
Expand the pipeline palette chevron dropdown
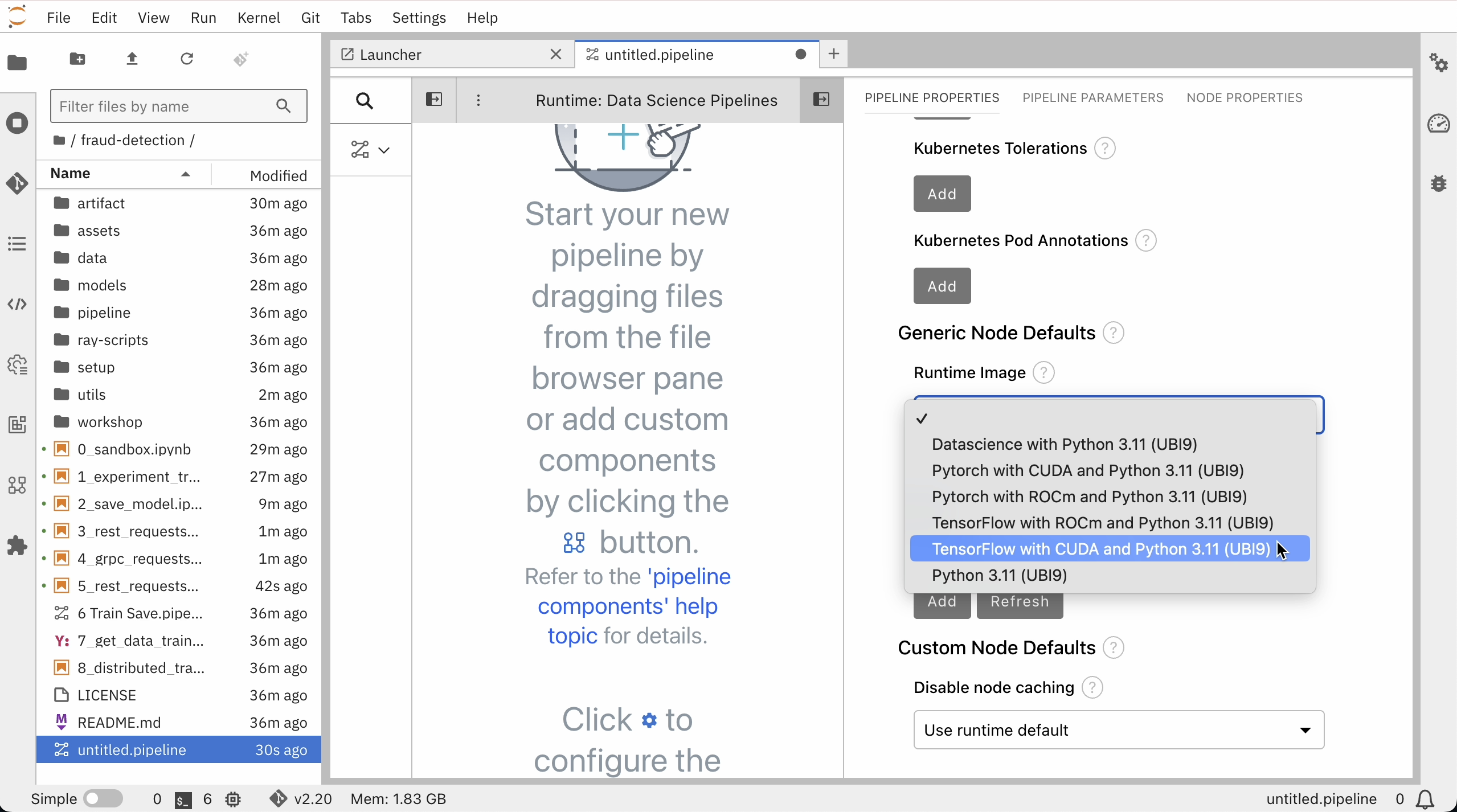click(384, 150)
